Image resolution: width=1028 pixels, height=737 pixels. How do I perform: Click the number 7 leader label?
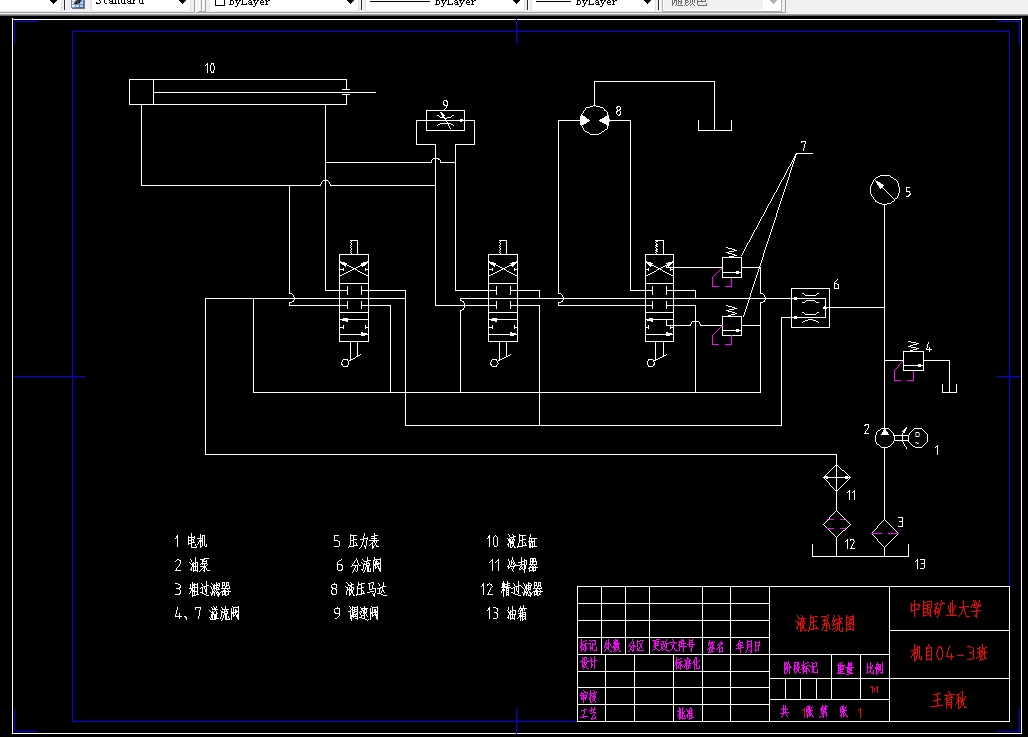(x=804, y=146)
